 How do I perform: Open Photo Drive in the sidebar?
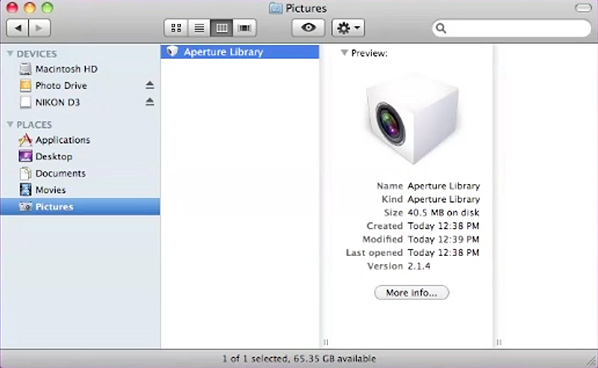tap(80, 86)
